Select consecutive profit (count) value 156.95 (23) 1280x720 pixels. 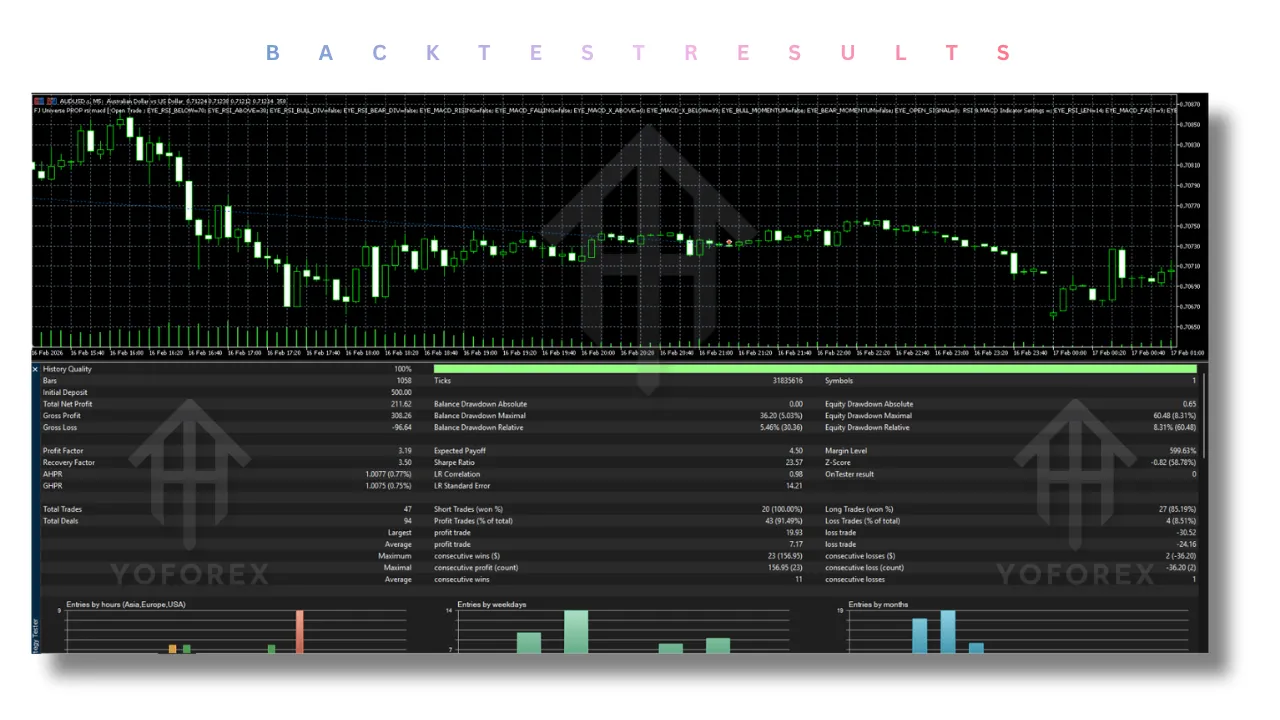click(x=783, y=568)
